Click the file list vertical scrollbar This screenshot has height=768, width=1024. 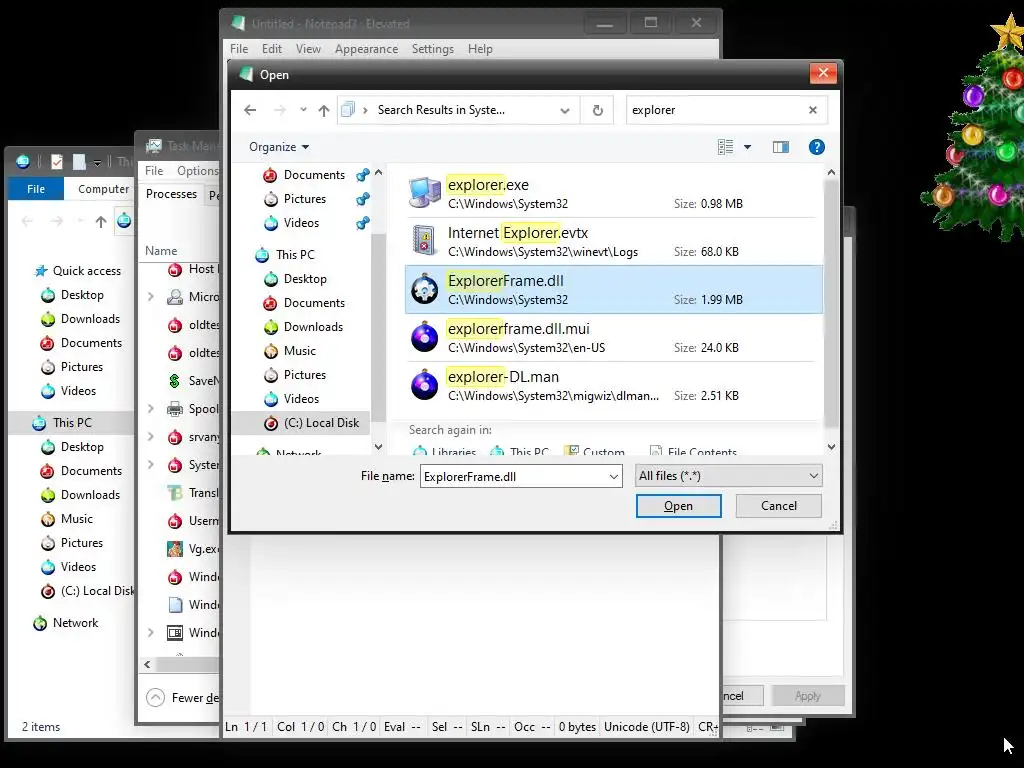(831, 304)
